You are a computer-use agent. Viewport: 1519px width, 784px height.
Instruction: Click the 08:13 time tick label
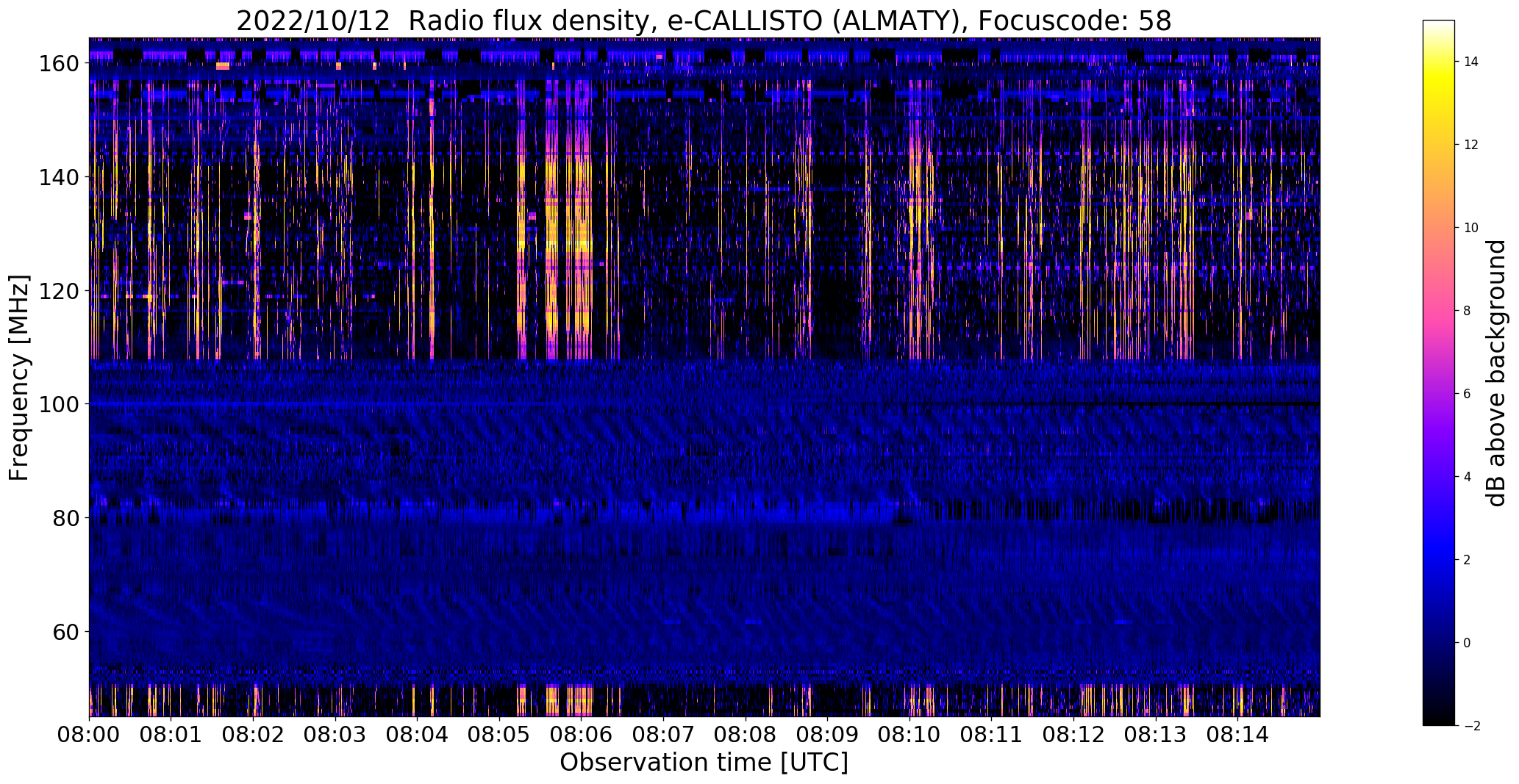click(x=1157, y=734)
